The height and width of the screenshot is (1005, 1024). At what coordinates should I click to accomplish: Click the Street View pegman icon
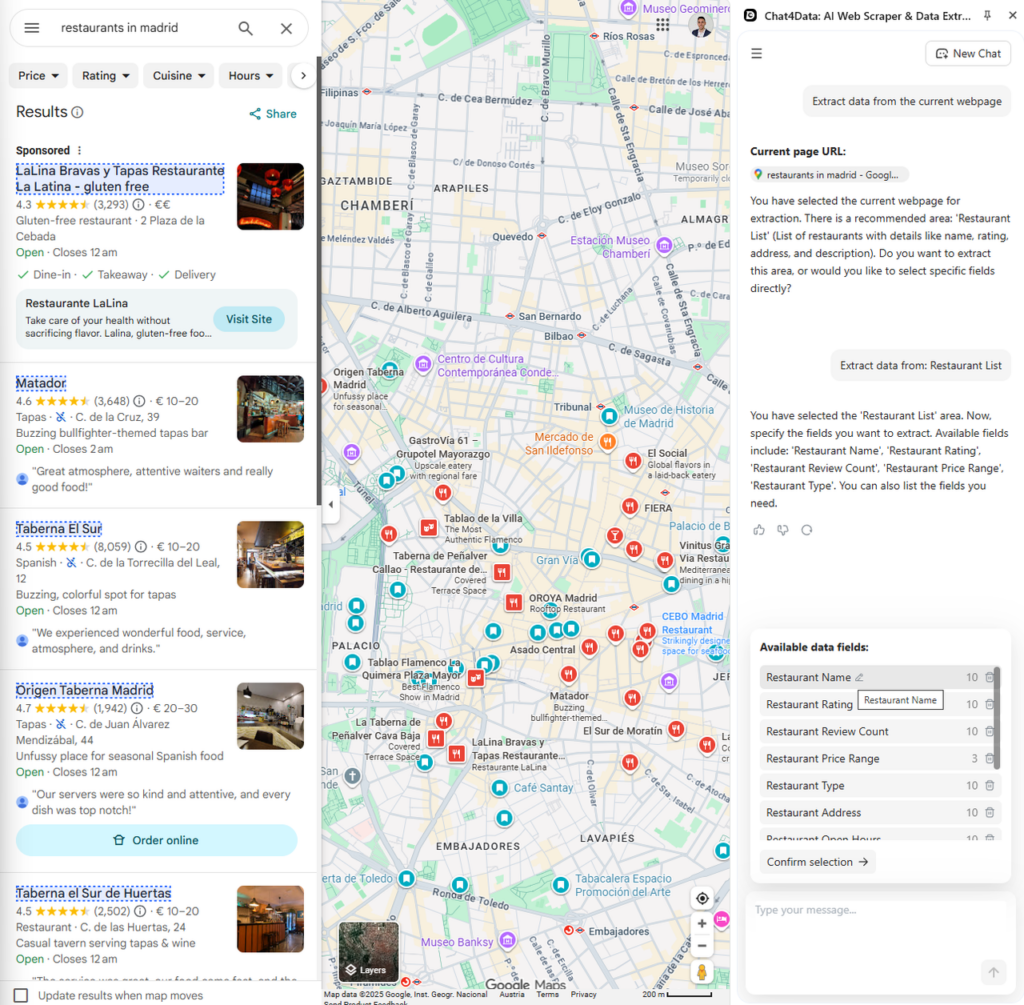click(x=702, y=971)
